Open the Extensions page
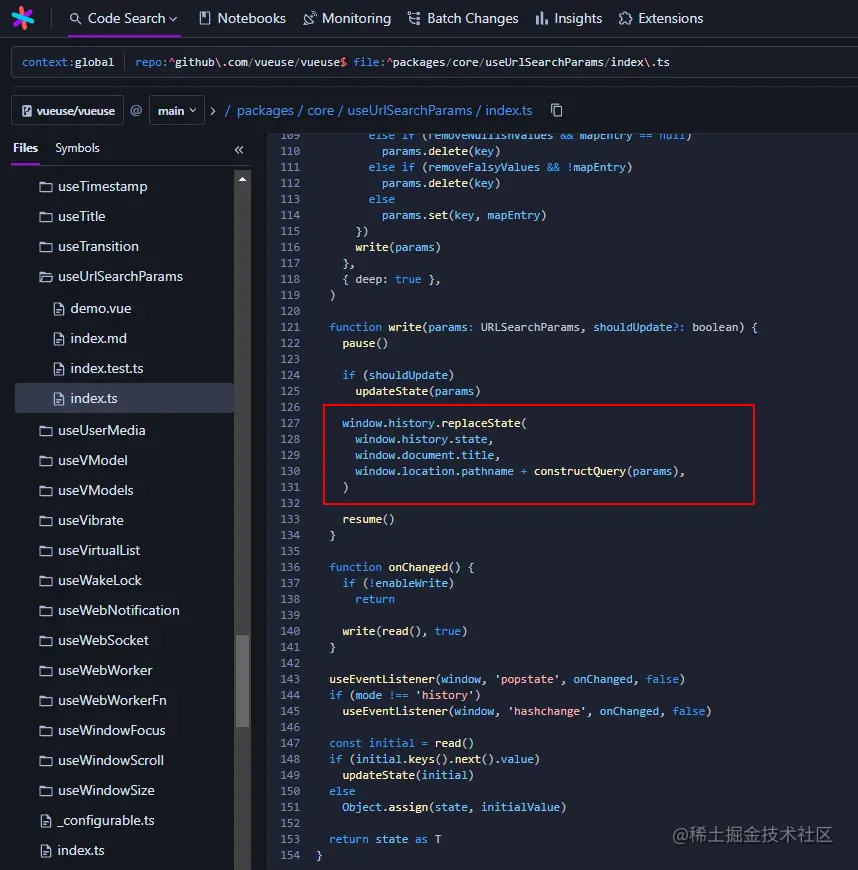Screen dimensions: 858x870 (x=660, y=18)
